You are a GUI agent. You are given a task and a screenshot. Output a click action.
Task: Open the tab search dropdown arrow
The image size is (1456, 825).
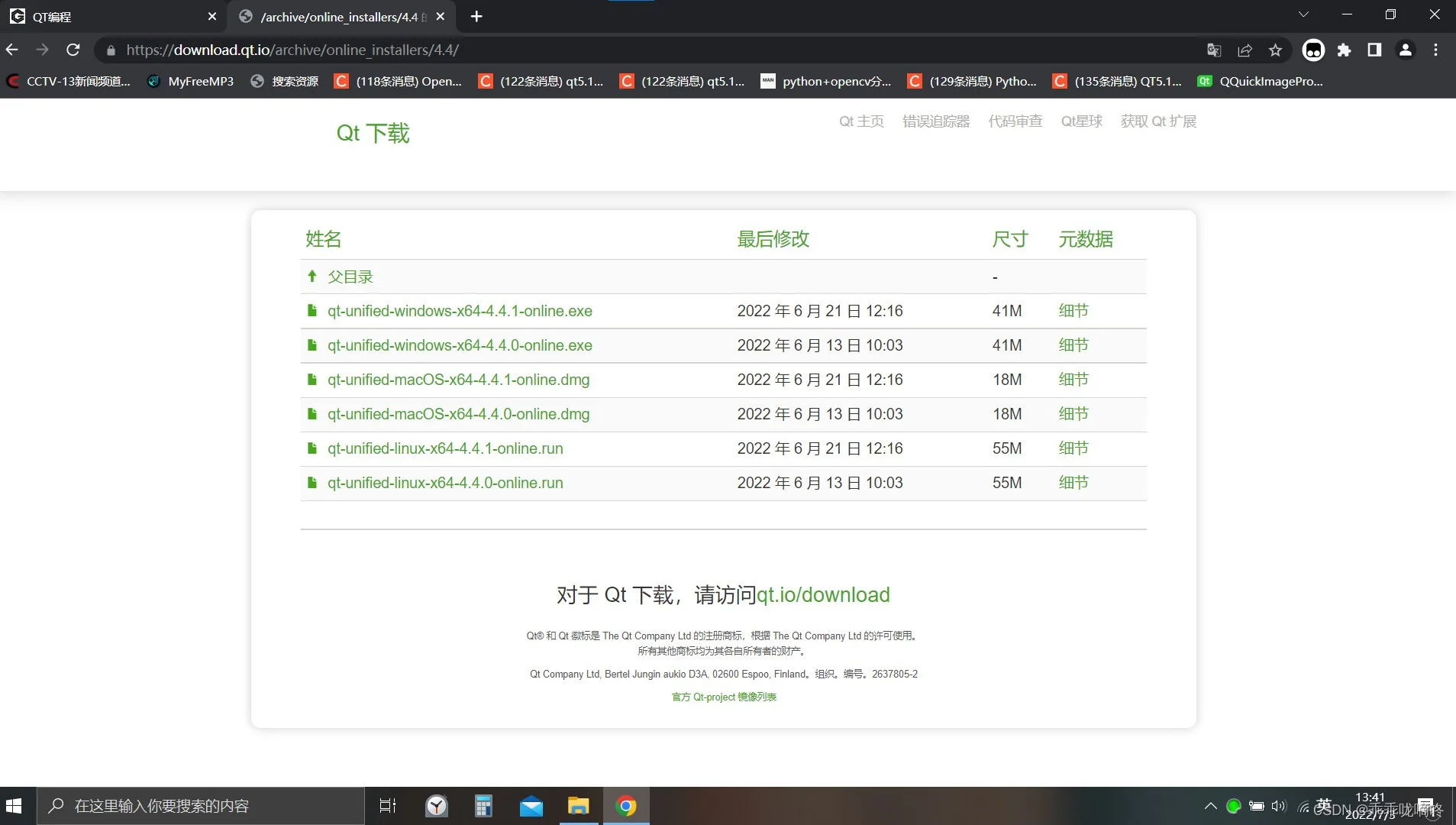point(1303,15)
